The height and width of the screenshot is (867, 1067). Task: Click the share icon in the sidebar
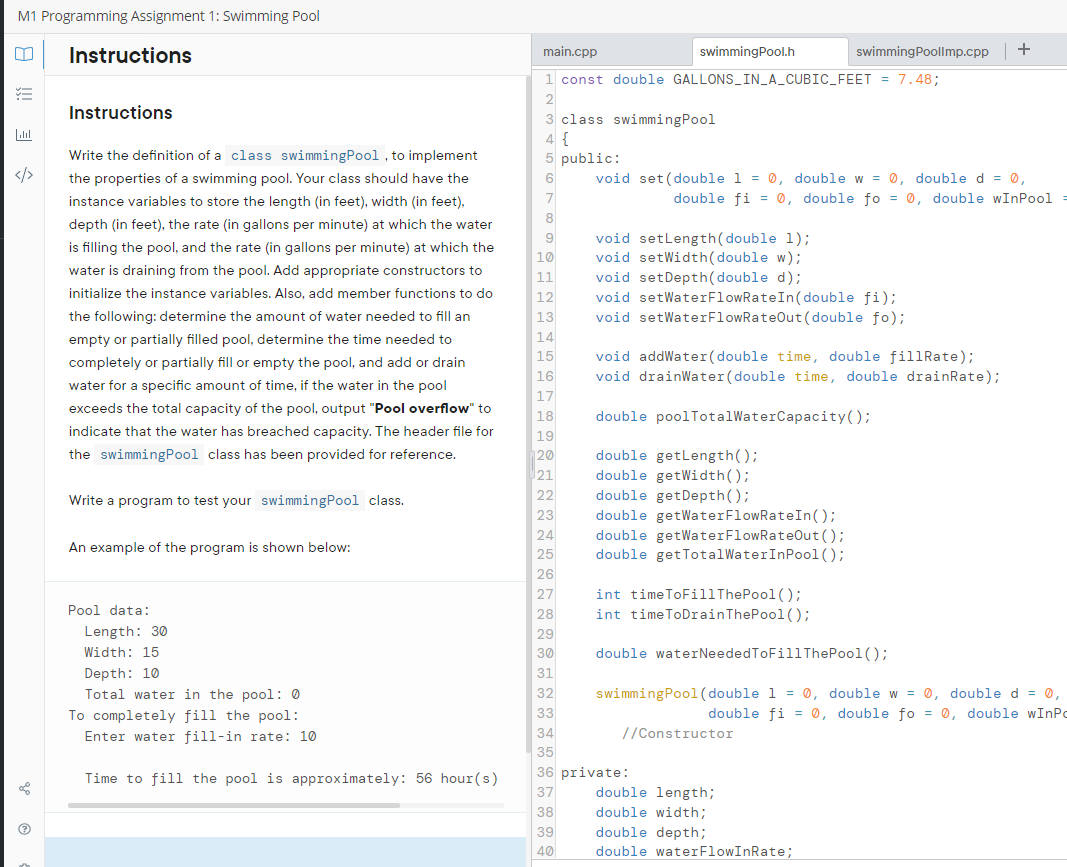tap(23, 788)
